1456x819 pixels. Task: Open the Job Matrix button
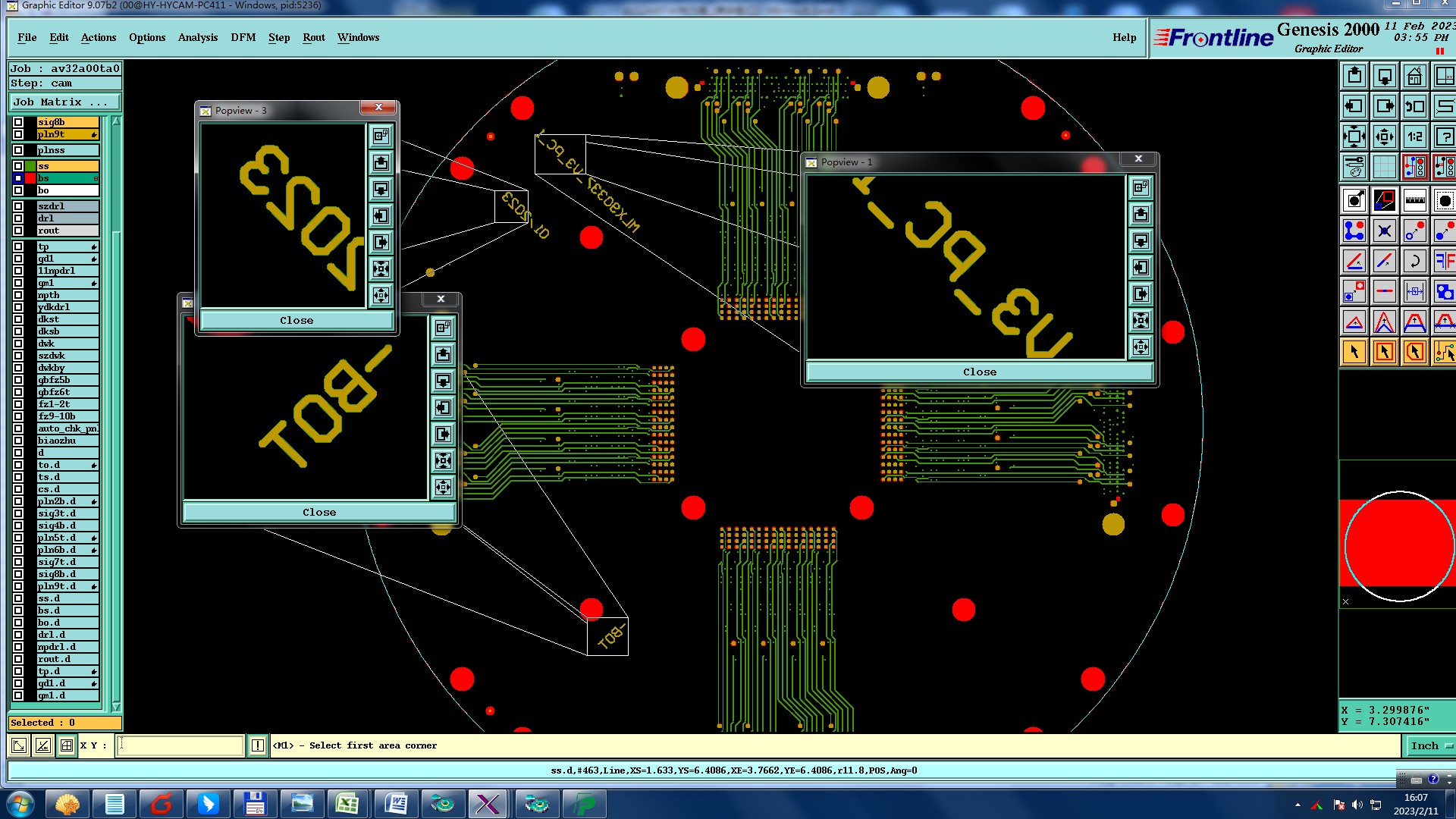tap(64, 102)
